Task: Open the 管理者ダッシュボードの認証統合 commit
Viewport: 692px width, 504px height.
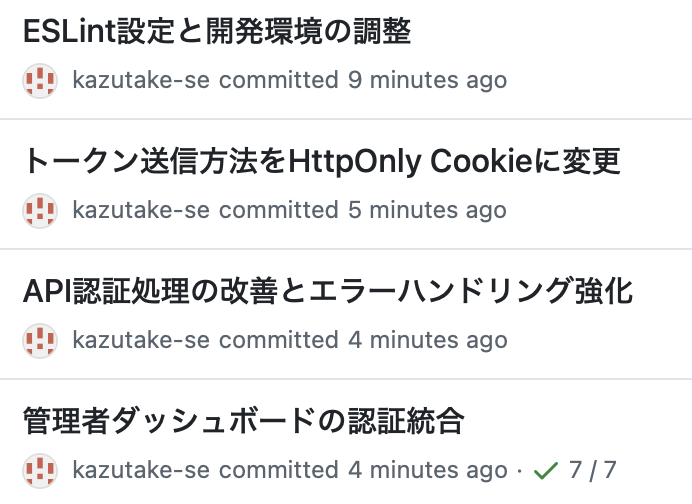Action: [x=243, y=421]
